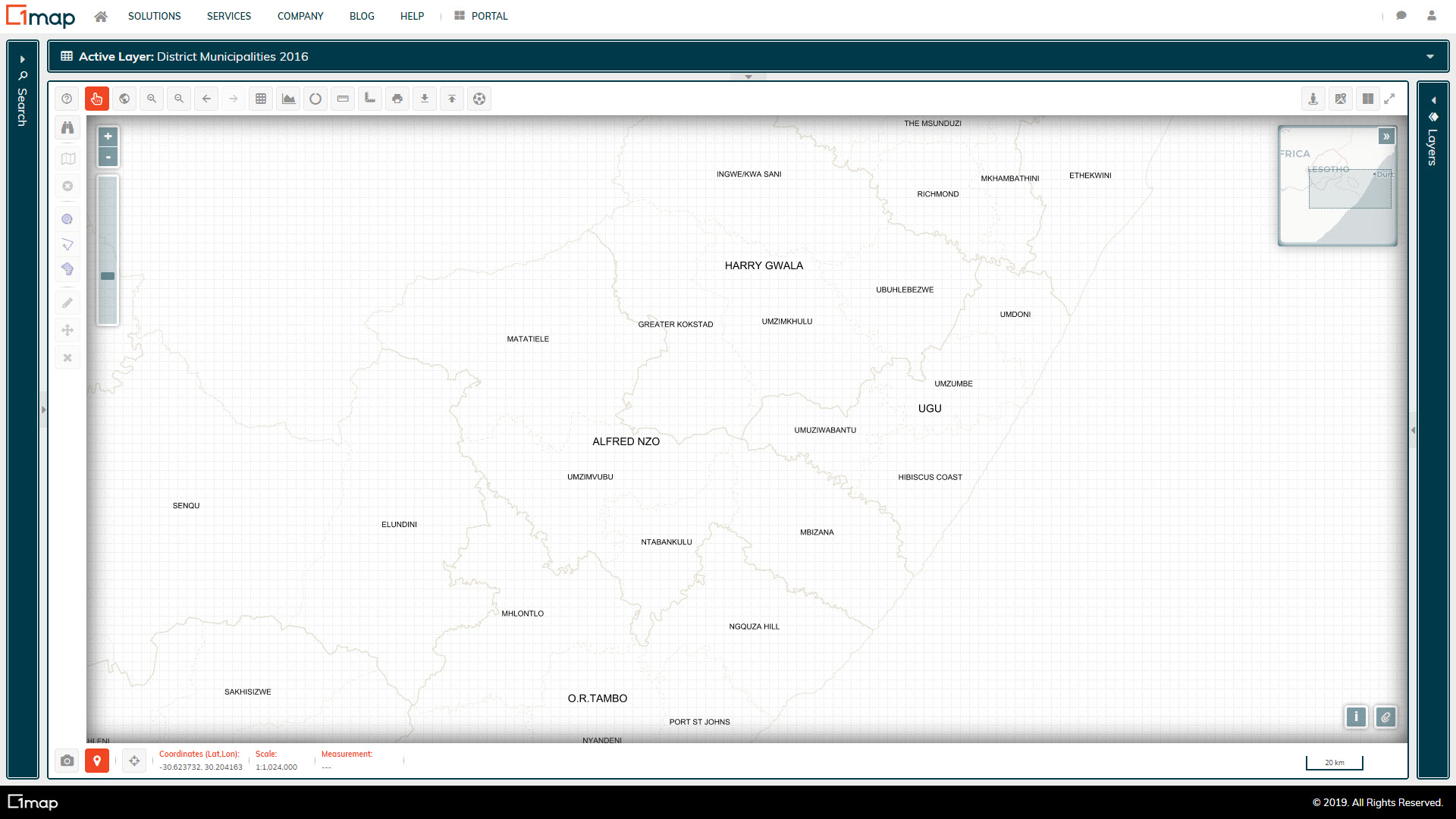Click the circular refresh icon

coord(315,99)
